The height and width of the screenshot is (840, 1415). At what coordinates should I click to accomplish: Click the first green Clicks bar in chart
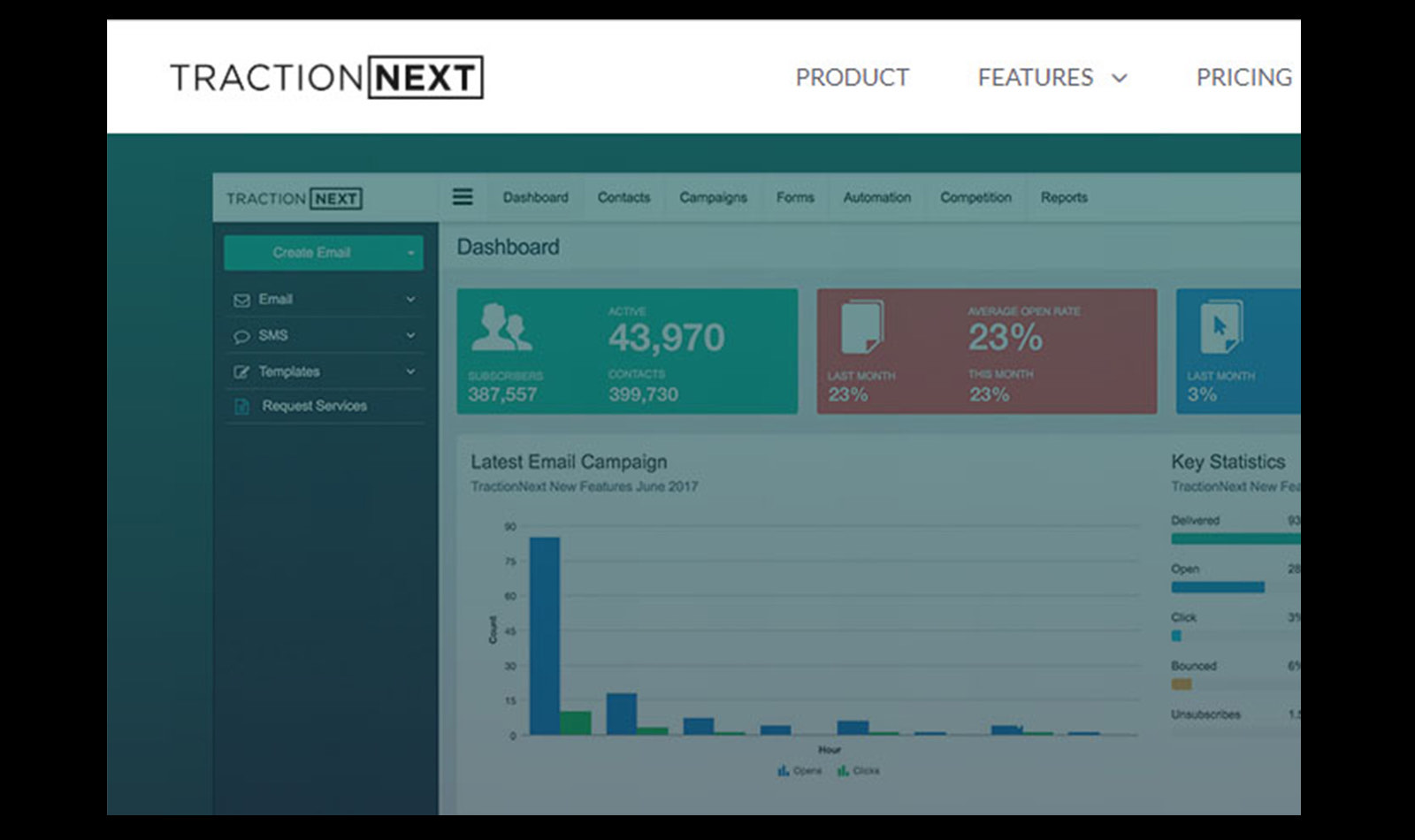576,723
